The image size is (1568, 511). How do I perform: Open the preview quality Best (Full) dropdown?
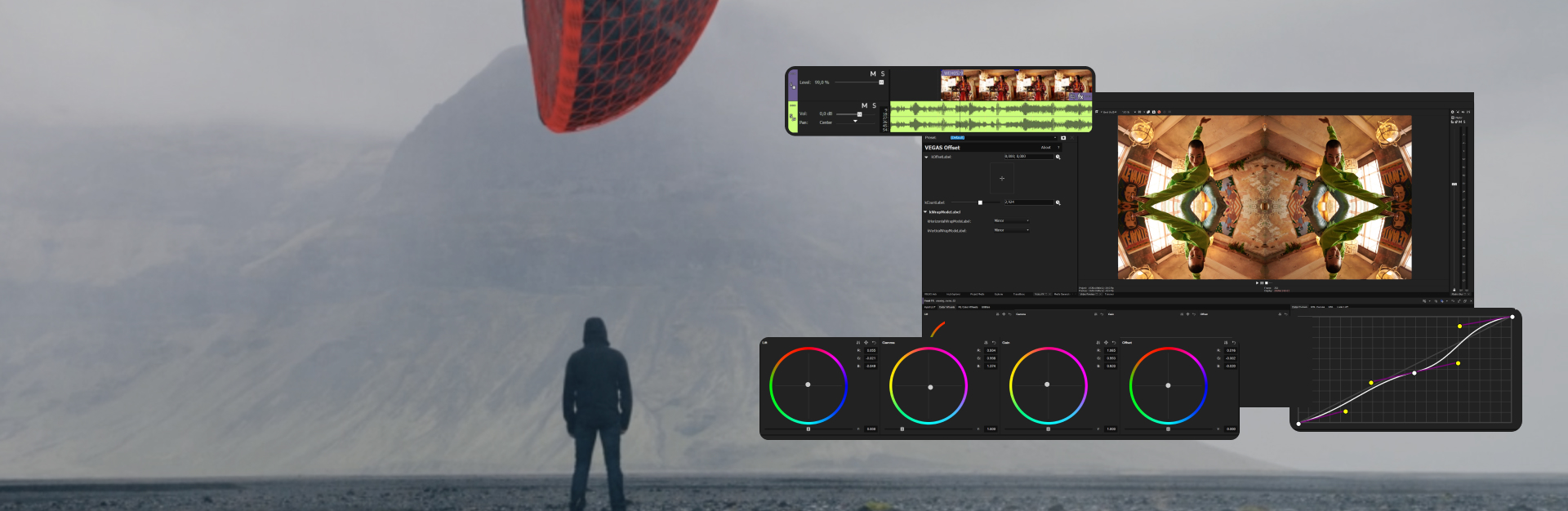[1109, 112]
